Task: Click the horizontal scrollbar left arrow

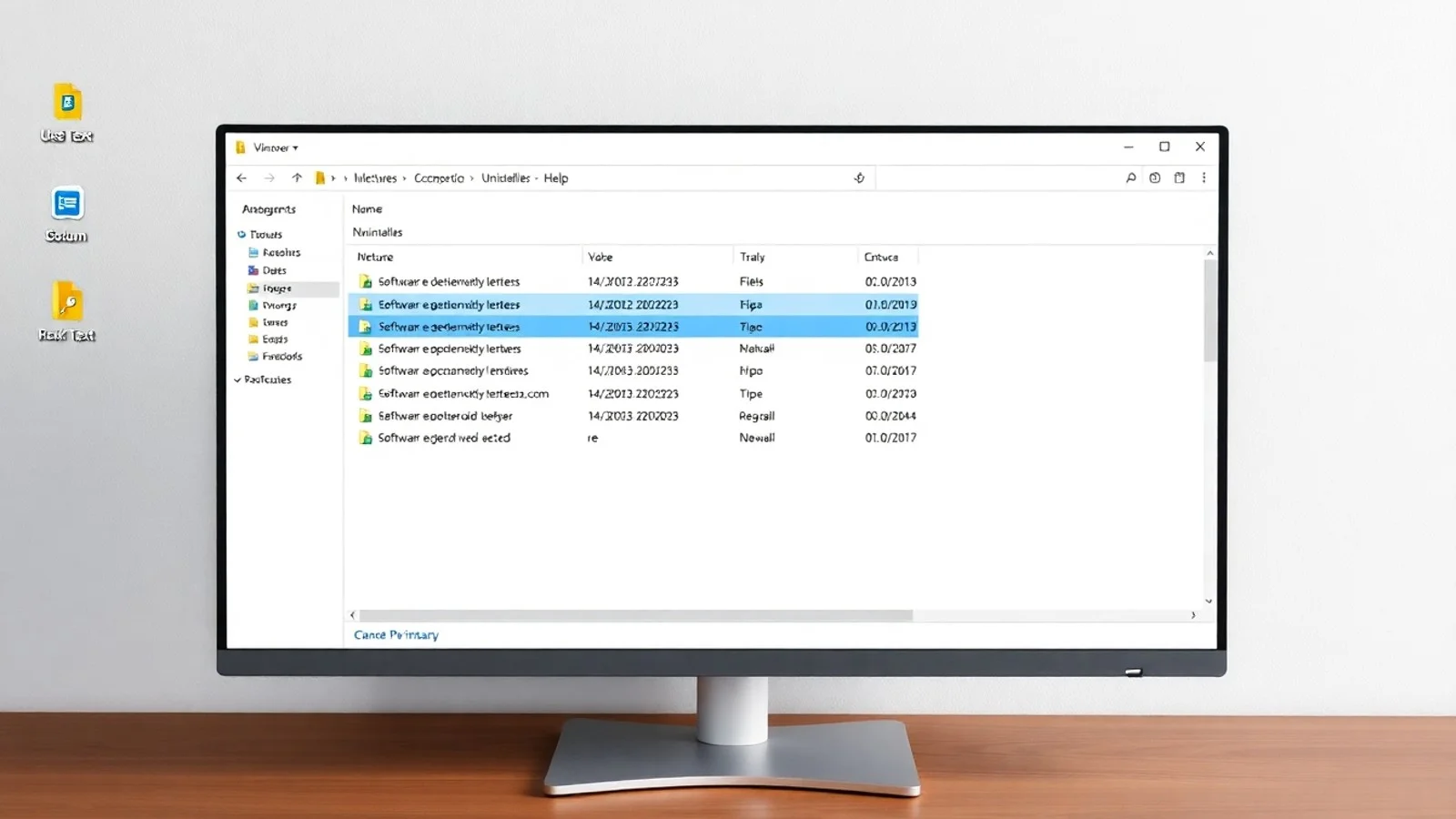Action: (353, 616)
